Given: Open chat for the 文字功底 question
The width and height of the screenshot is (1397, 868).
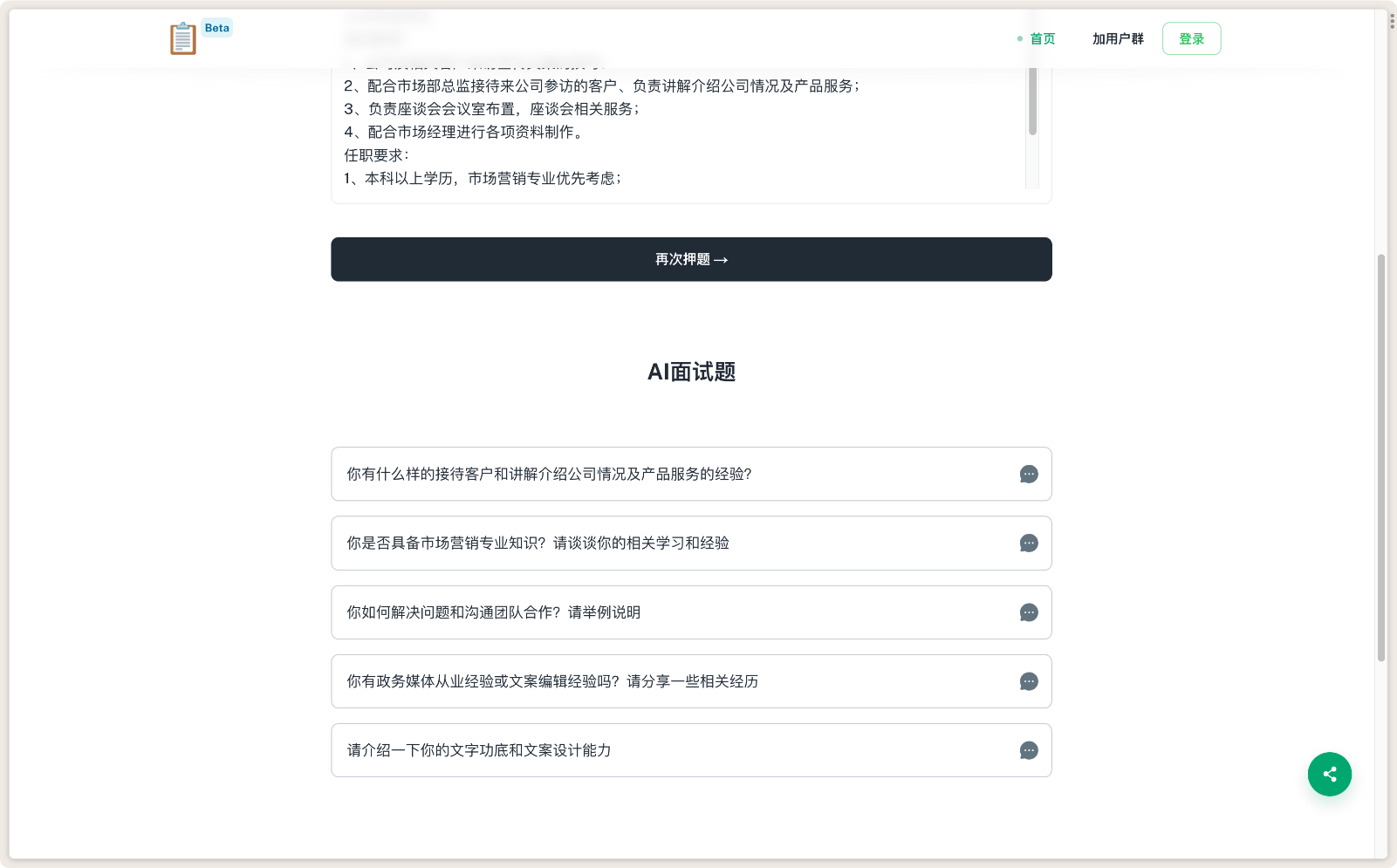Looking at the screenshot, I should click(1029, 750).
